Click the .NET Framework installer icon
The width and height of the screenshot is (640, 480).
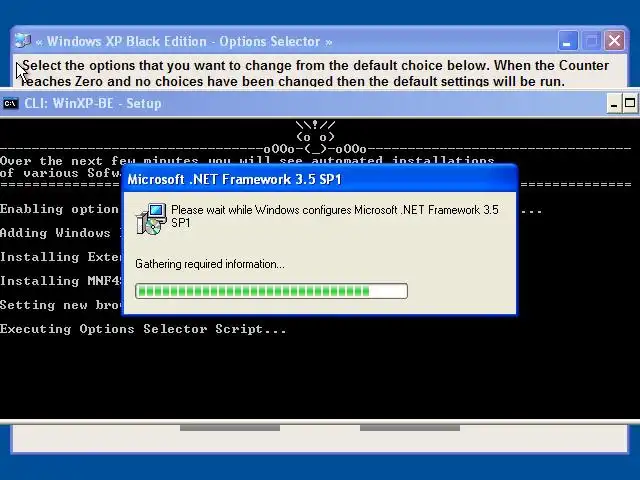151,219
